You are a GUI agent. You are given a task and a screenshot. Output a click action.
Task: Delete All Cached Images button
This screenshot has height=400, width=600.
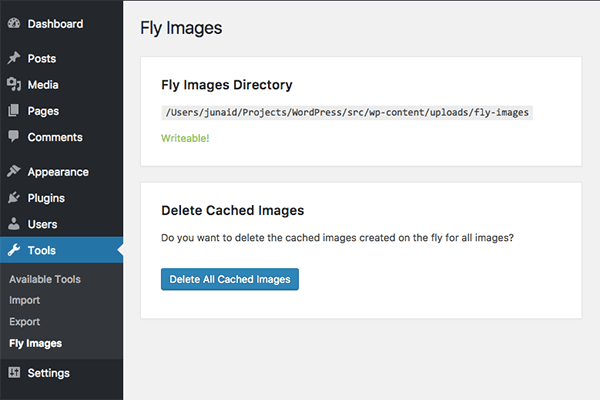(230, 279)
